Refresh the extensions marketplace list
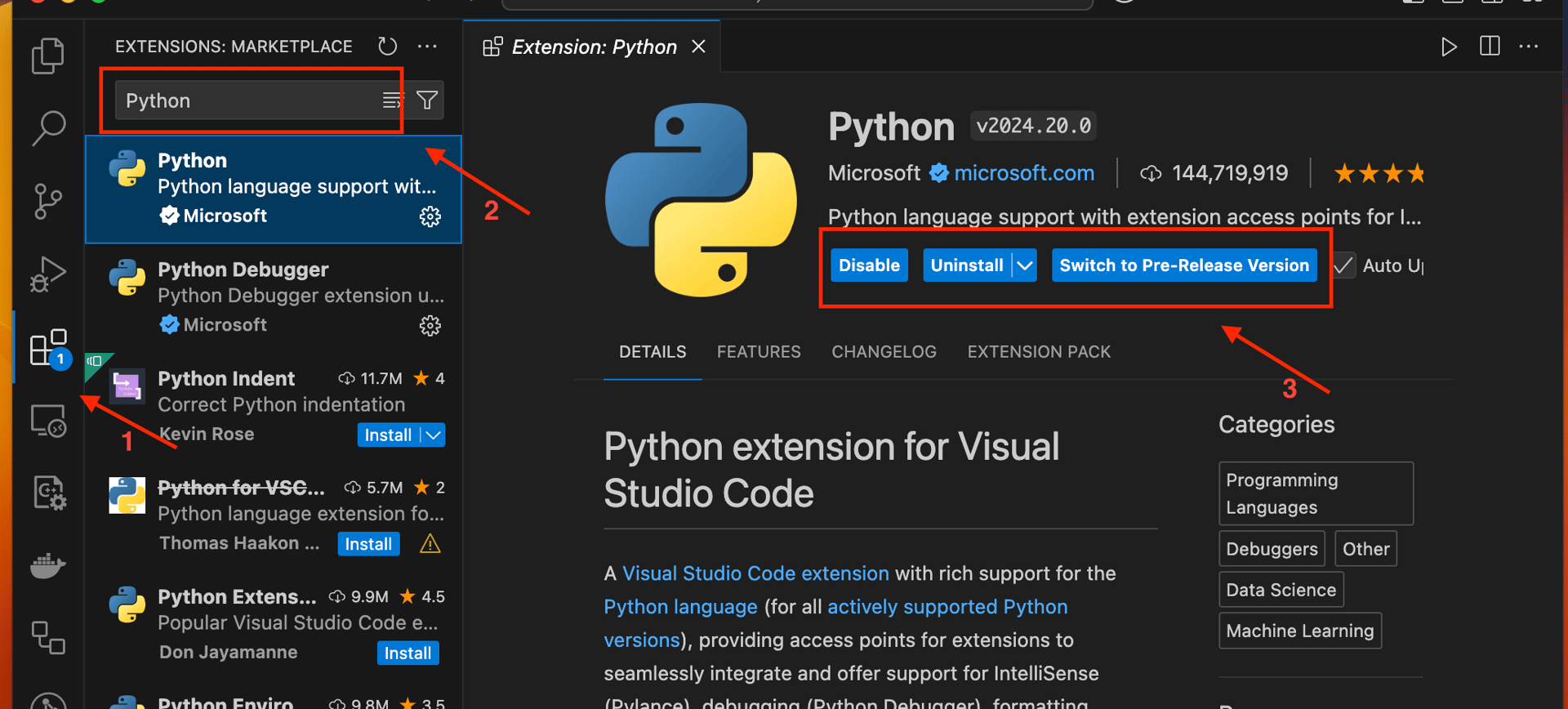The width and height of the screenshot is (1568, 709). tap(388, 47)
